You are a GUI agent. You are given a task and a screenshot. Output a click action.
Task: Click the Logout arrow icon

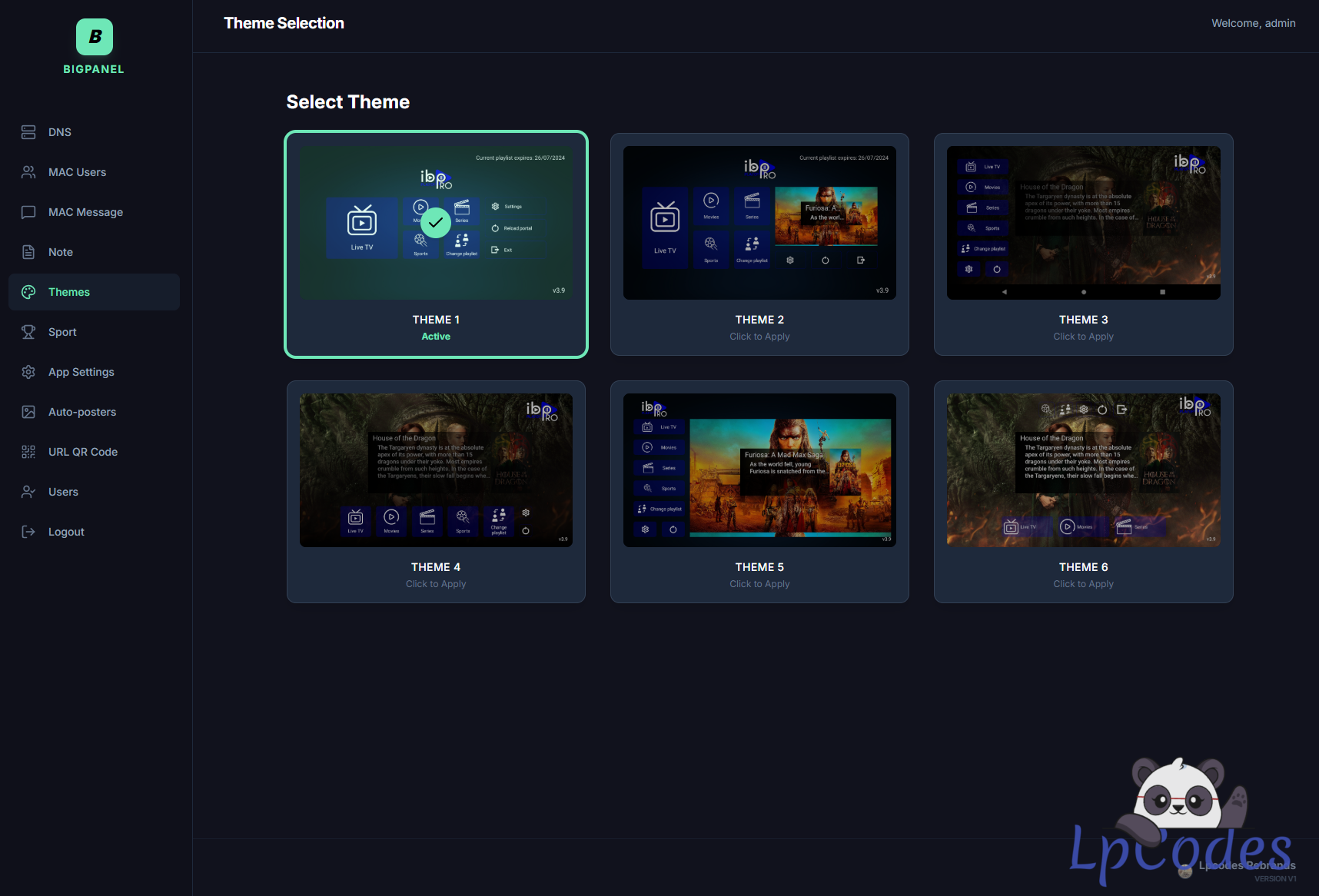28,532
